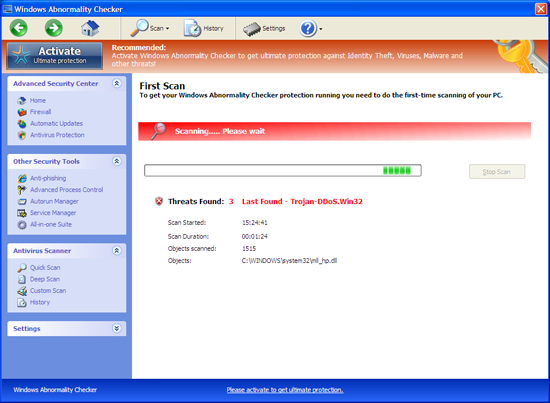550x403 pixels.
Task: Click the Stop Scan button
Action: (497, 172)
